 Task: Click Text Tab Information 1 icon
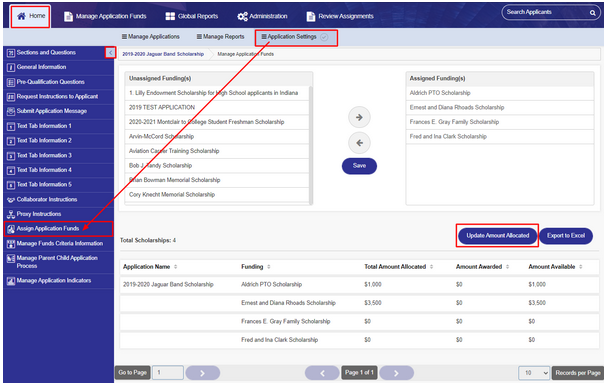click(x=11, y=126)
